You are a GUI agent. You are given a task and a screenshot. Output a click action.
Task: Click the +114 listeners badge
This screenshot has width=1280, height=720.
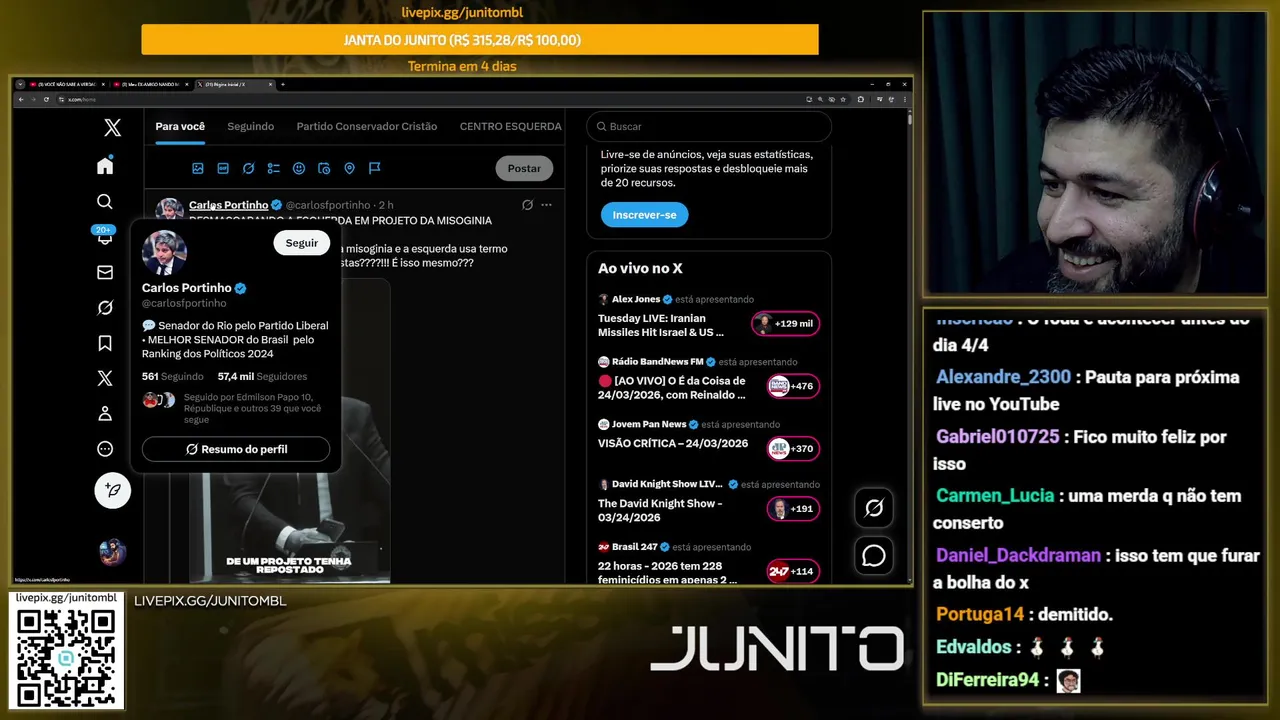tap(793, 571)
